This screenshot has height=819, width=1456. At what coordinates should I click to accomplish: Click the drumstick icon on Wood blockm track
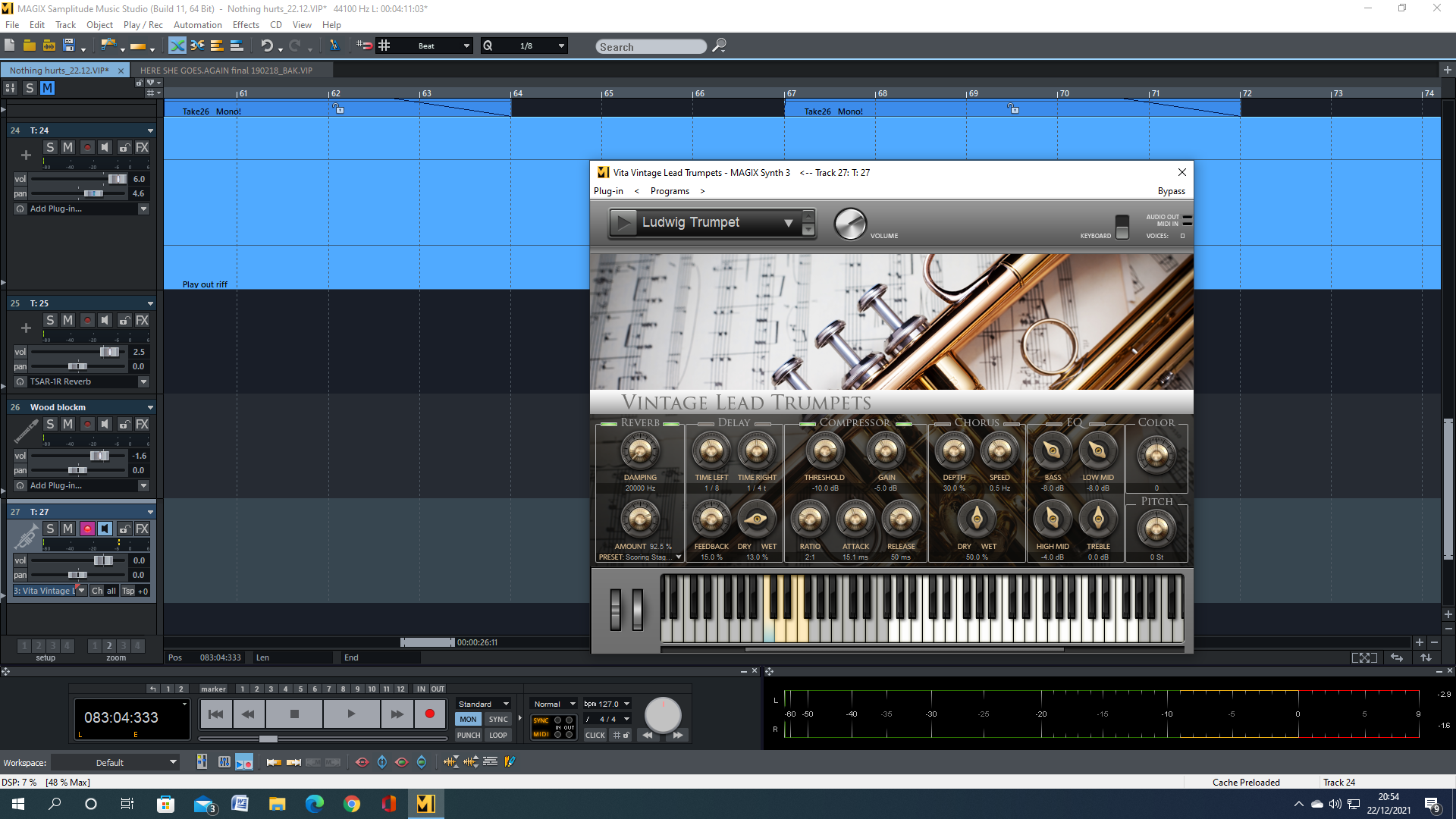pos(26,432)
